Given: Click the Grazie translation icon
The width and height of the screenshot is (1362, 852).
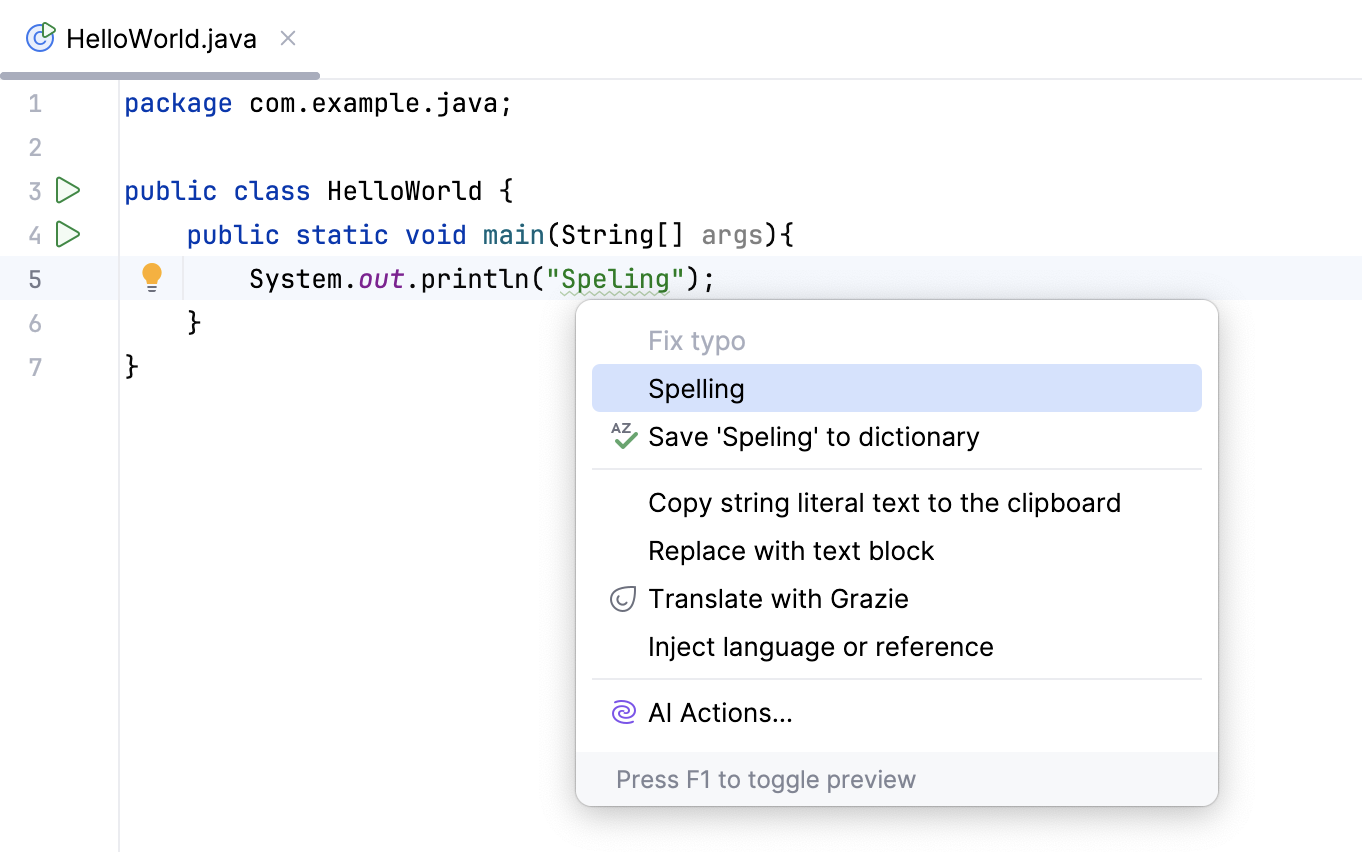Looking at the screenshot, I should [x=622, y=598].
